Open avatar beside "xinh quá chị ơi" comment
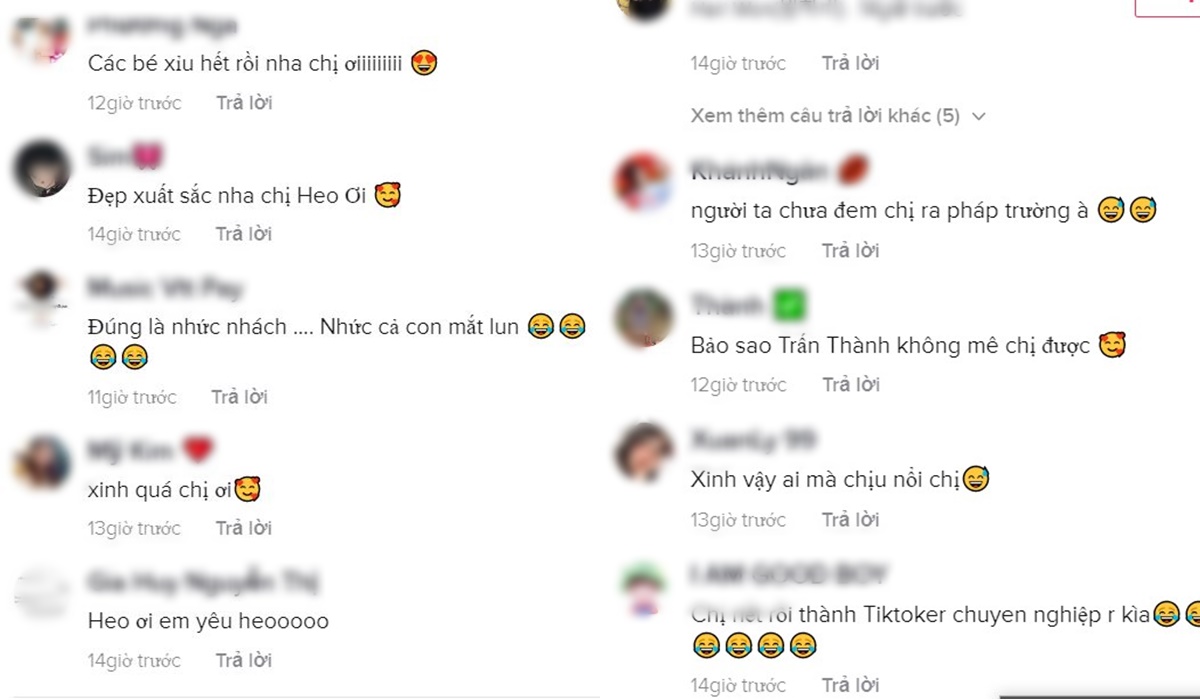Image resolution: width=1200 pixels, height=700 pixels. pos(42,462)
